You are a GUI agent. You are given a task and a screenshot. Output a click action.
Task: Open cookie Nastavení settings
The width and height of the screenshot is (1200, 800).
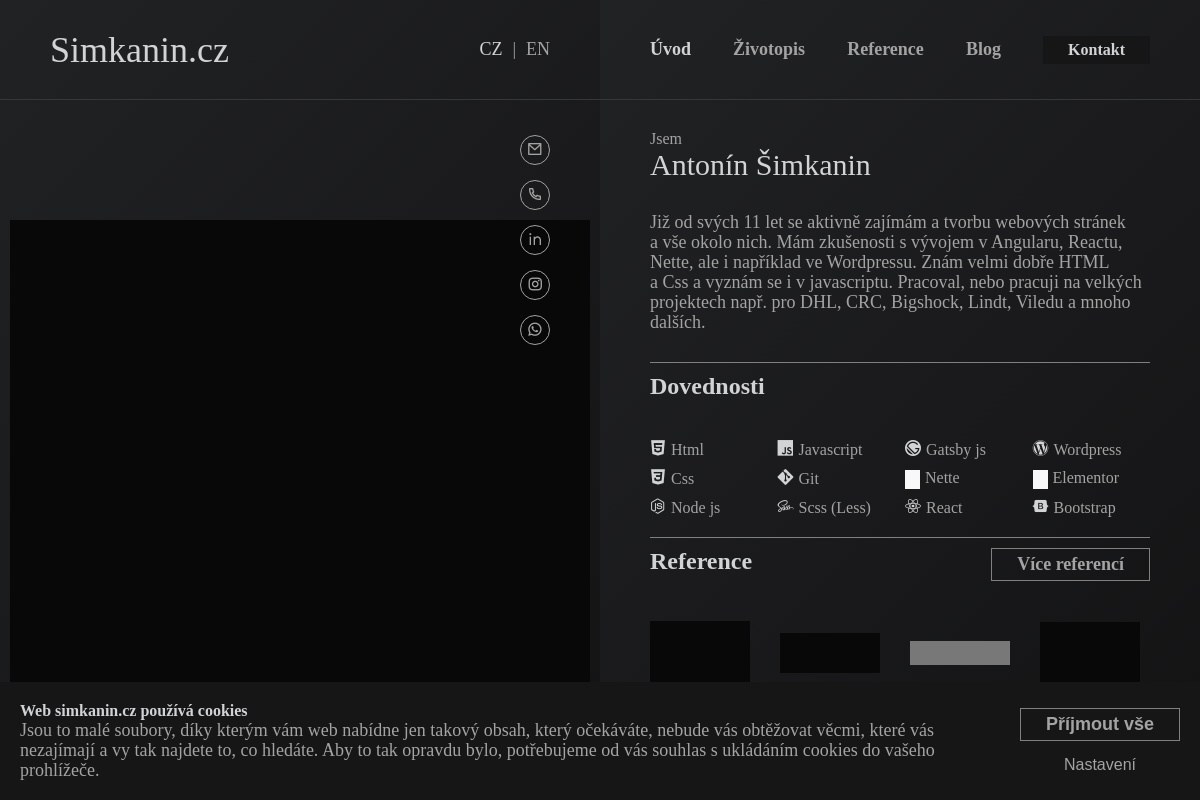coord(1100,764)
